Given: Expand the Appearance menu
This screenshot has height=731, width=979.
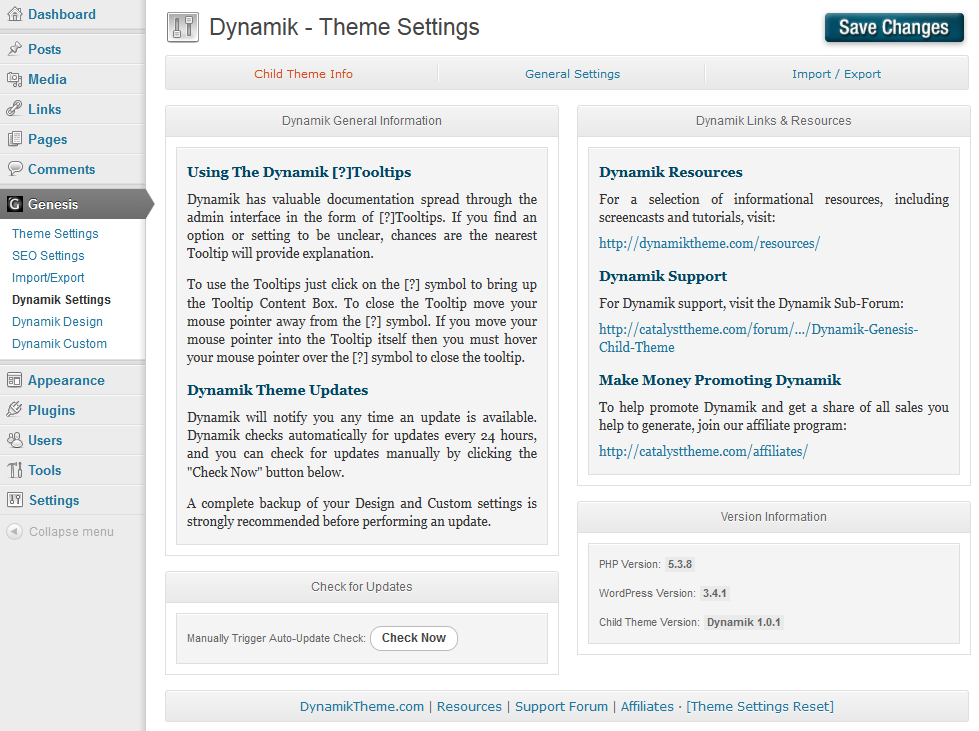Looking at the screenshot, I should coord(66,380).
